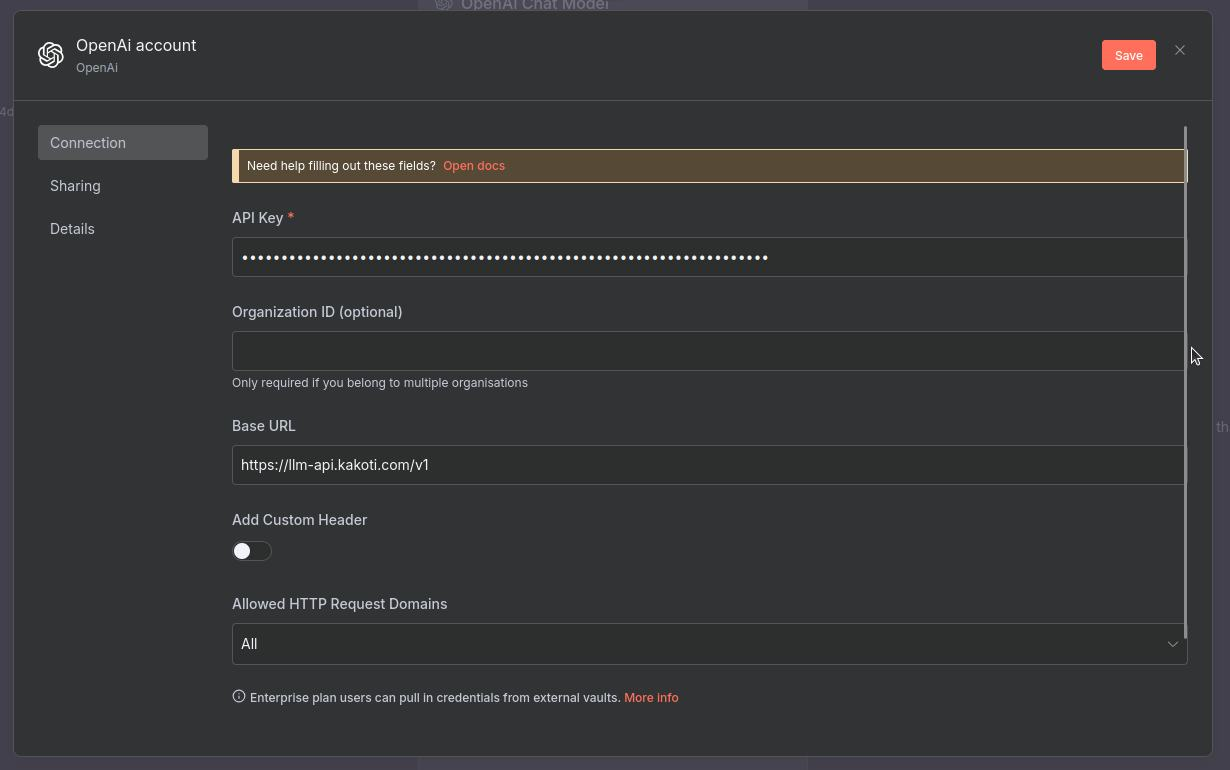Open the More info link
The image size is (1230, 770).
point(651,698)
